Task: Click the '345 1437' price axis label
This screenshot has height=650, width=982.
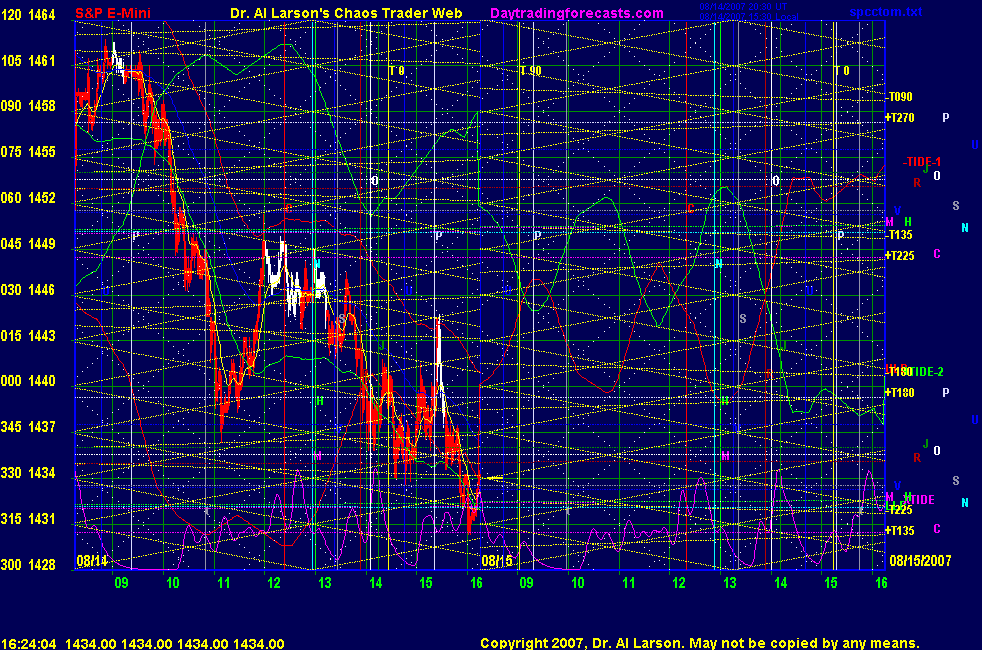Action: (28, 427)
